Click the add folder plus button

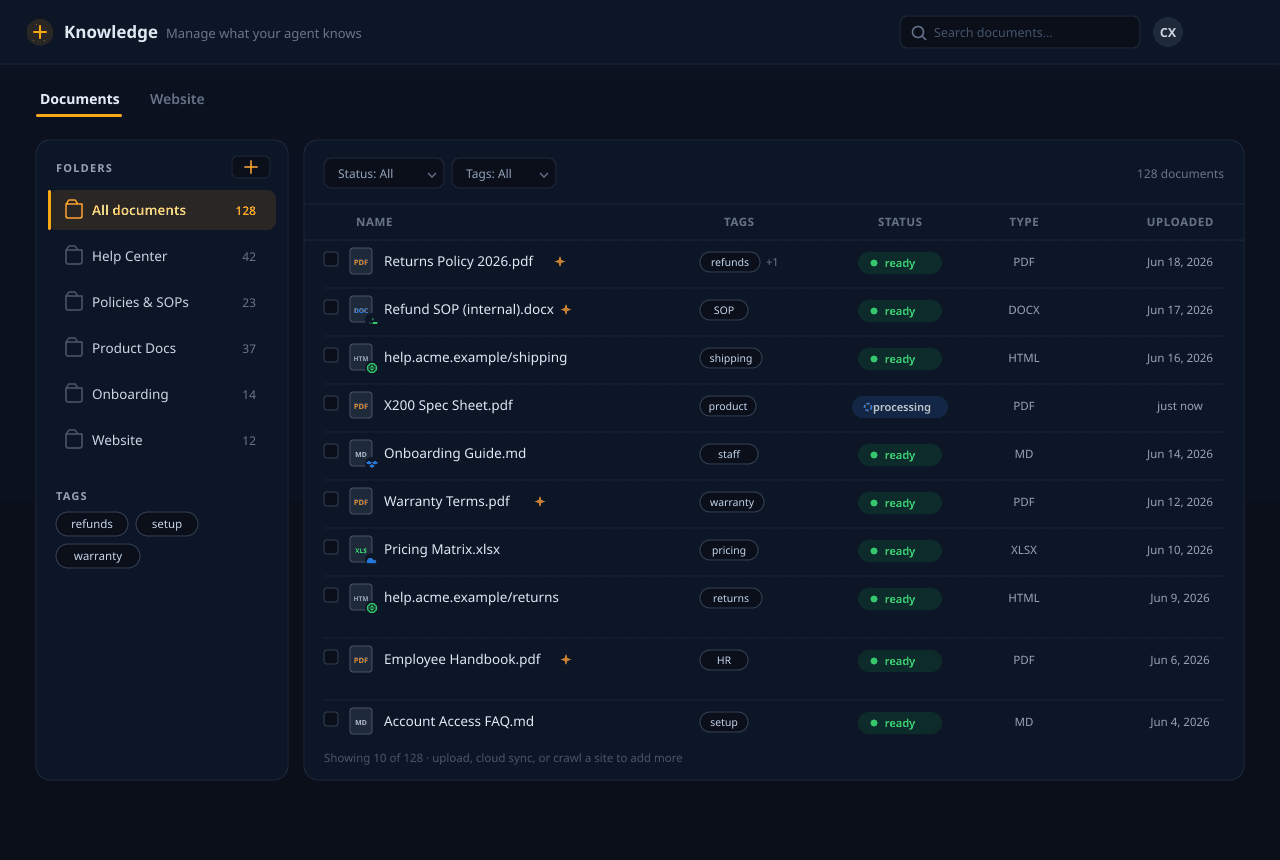tap(251, 167)
